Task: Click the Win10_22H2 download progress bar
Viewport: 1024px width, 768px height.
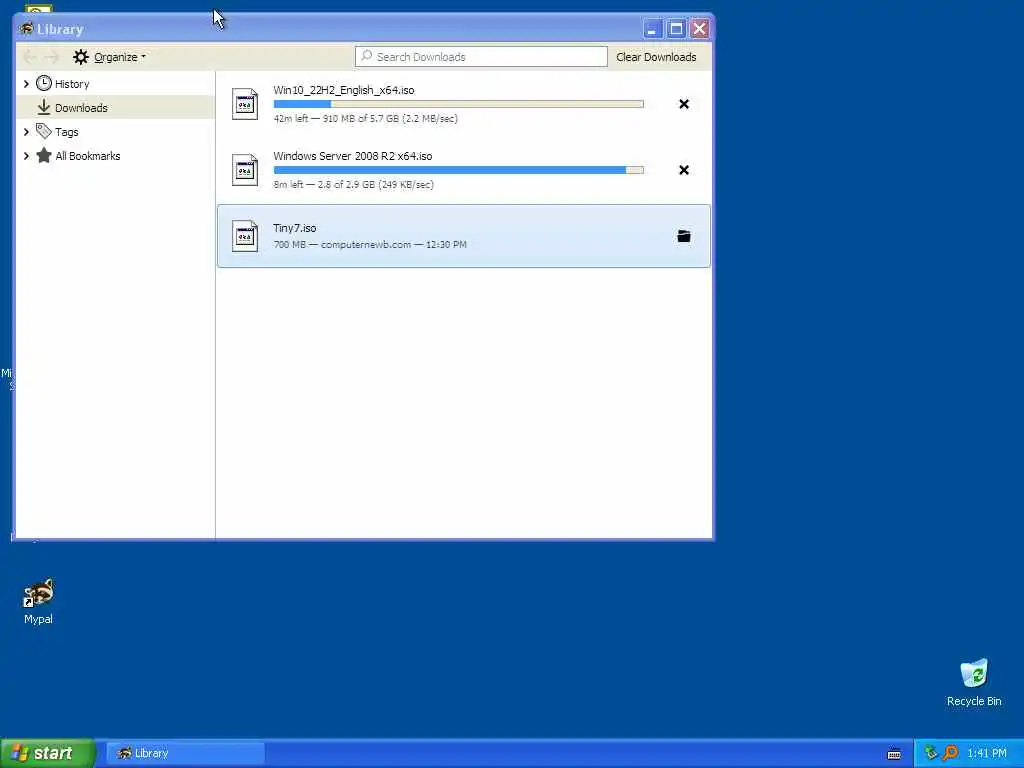Action: [458, 104]
